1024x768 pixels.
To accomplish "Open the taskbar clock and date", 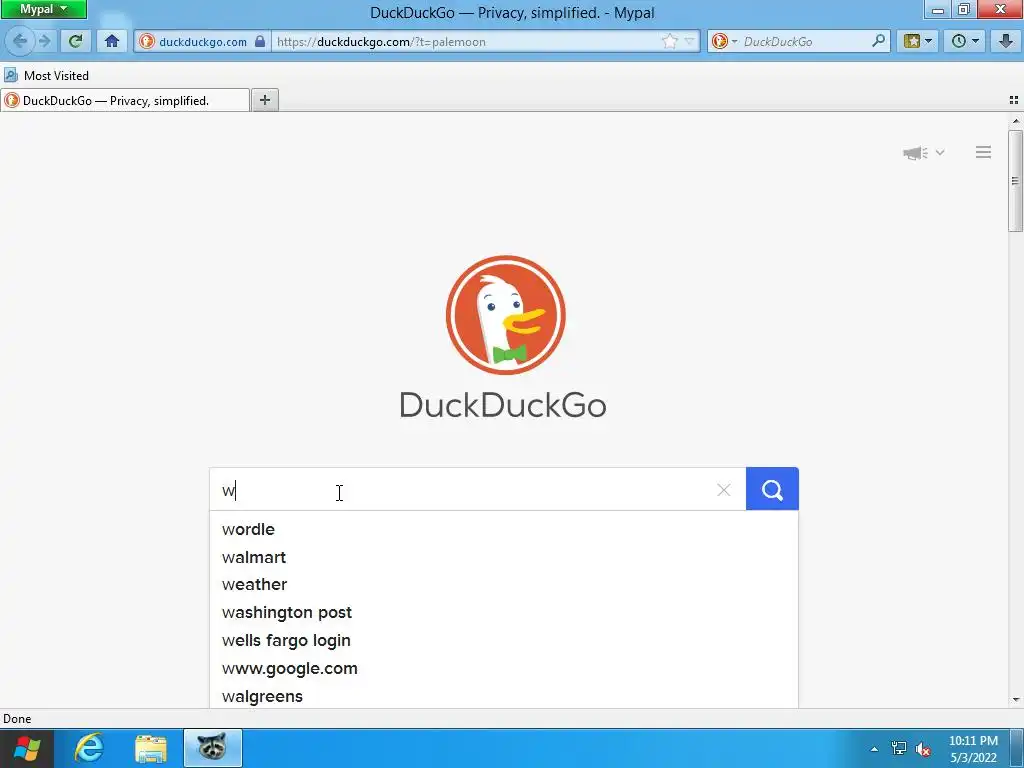I will pyautogui.click(x=973, y=749).
